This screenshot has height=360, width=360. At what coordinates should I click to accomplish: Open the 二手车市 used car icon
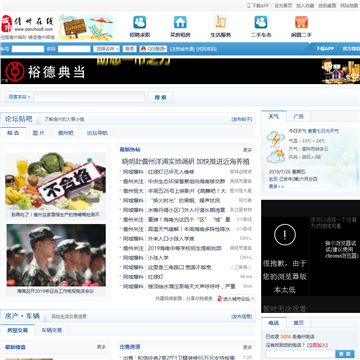[x=261, y=22]
